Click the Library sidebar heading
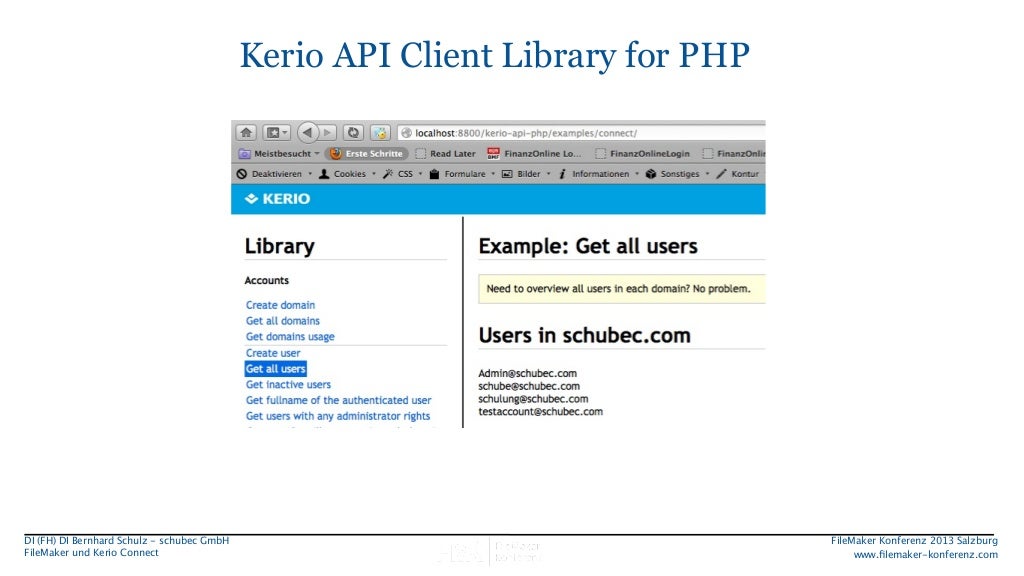Image resolution: width=1024 pixels, height=576 pixels. tap(280, 246)
